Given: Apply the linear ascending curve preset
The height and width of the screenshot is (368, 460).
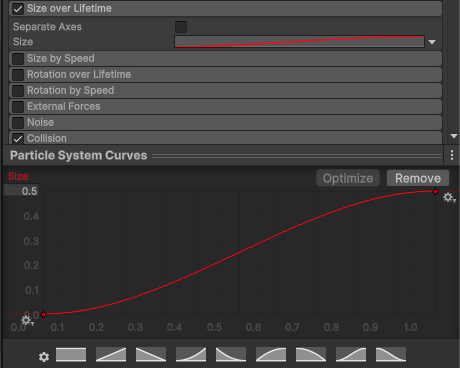Looking at the screenshot, I should point(111,355).
